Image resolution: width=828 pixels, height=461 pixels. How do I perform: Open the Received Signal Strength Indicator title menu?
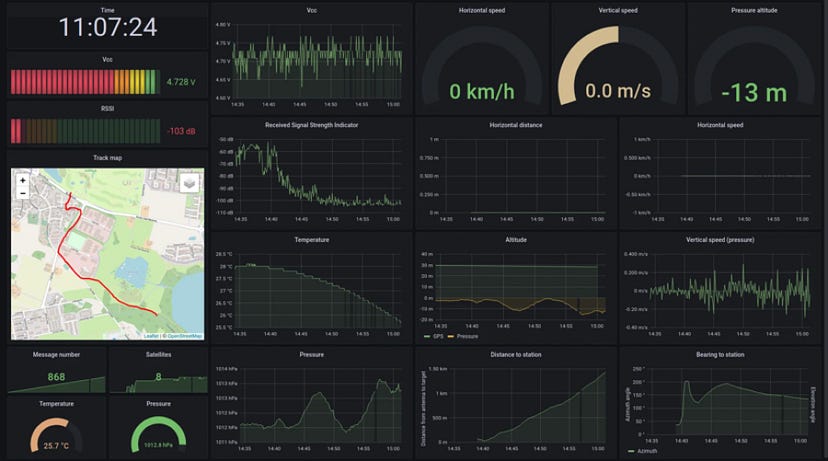[312, 125]
